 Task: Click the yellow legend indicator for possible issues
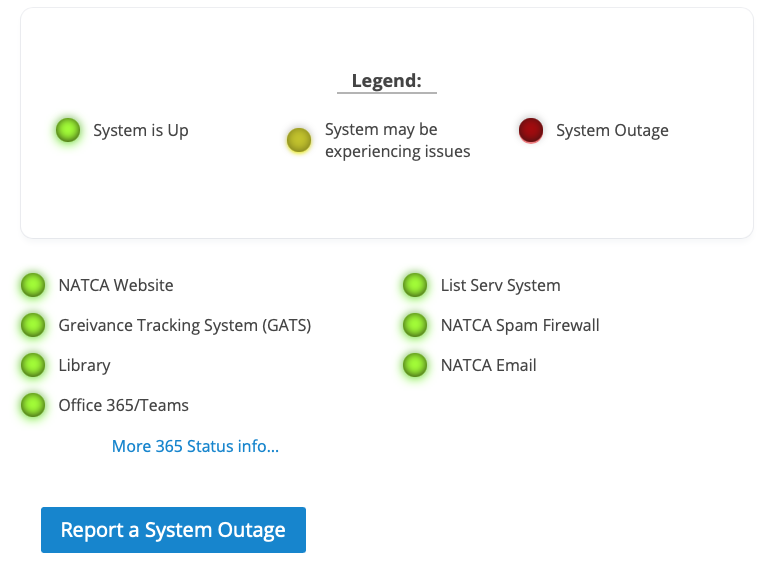[x=299, y=140]
